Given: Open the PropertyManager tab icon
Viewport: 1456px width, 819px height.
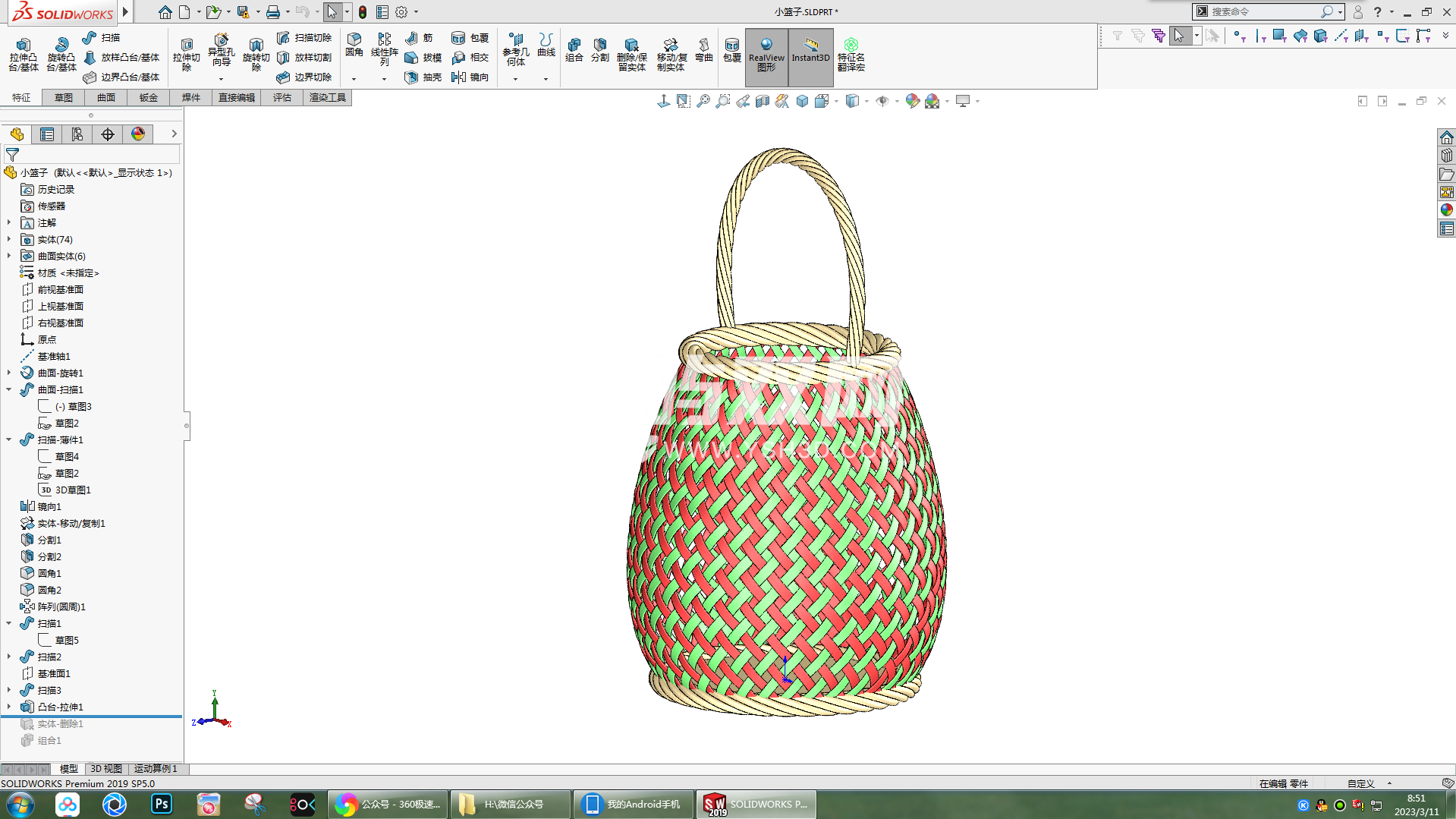Looking at the screenshot, I should [47, 134].
